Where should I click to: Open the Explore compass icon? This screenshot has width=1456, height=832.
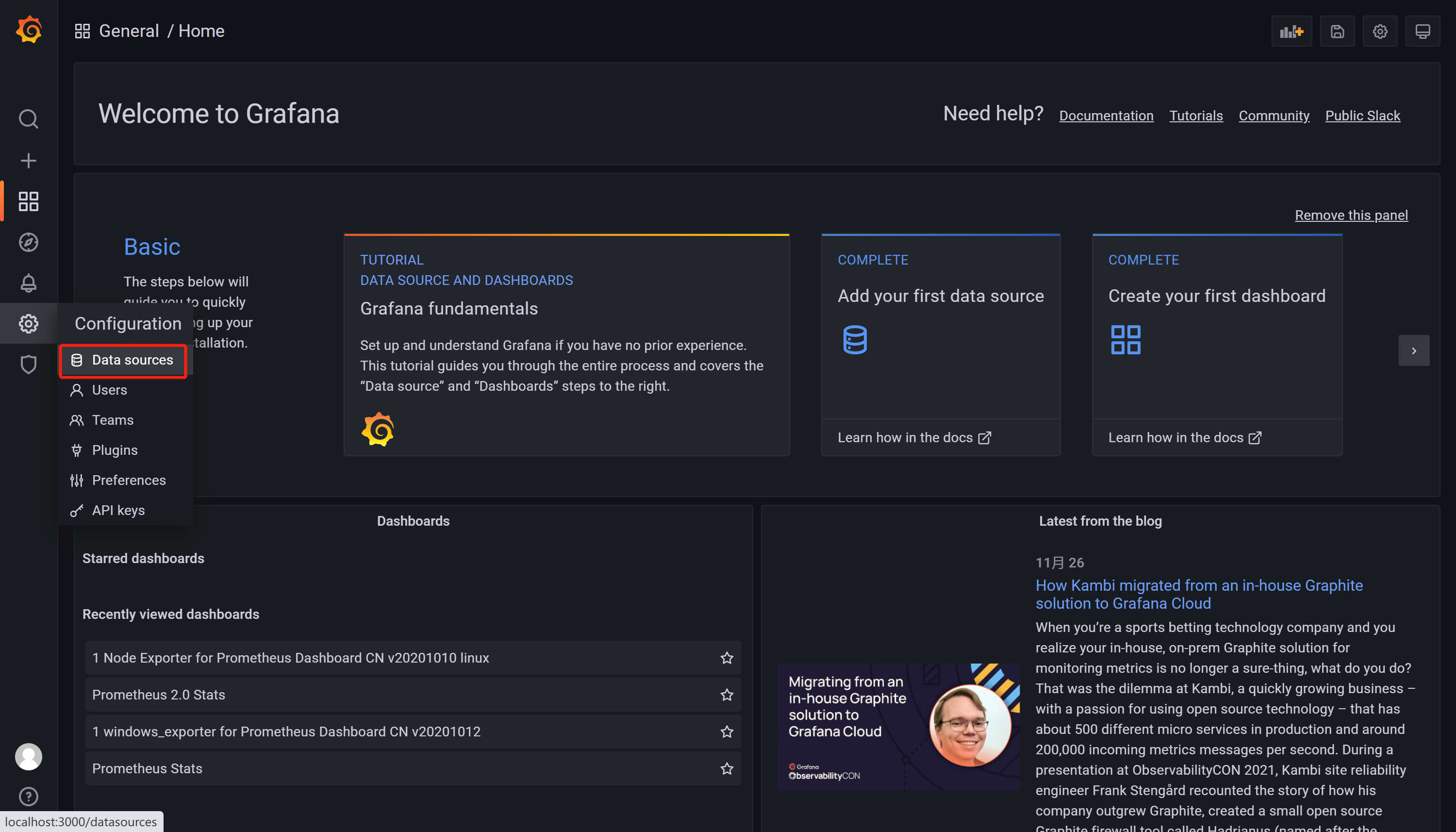click(29, 242)
